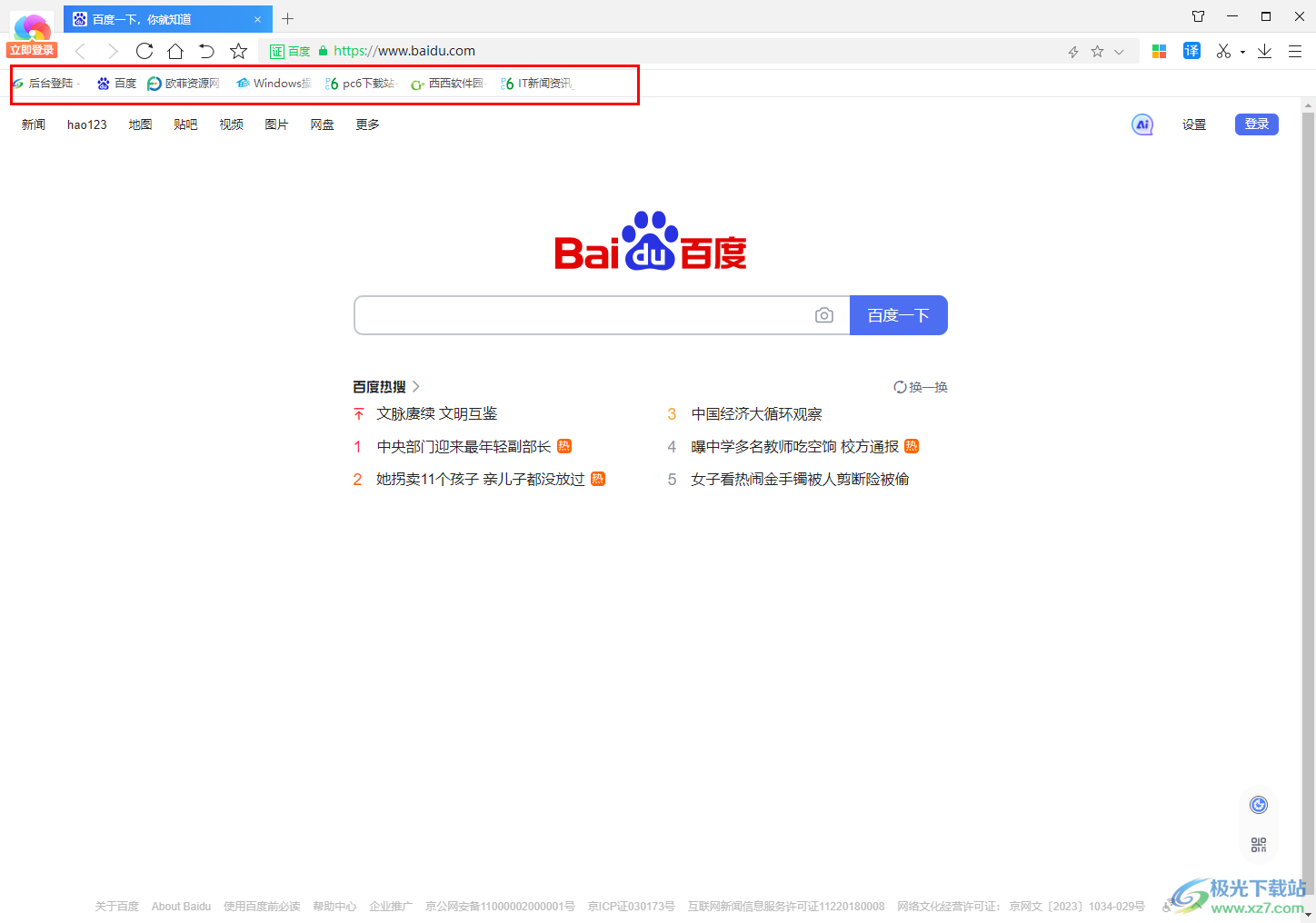Expand the address bar dropdown chevron
The width and height of the screenshot is (1316, 923).
(1119, 52)
